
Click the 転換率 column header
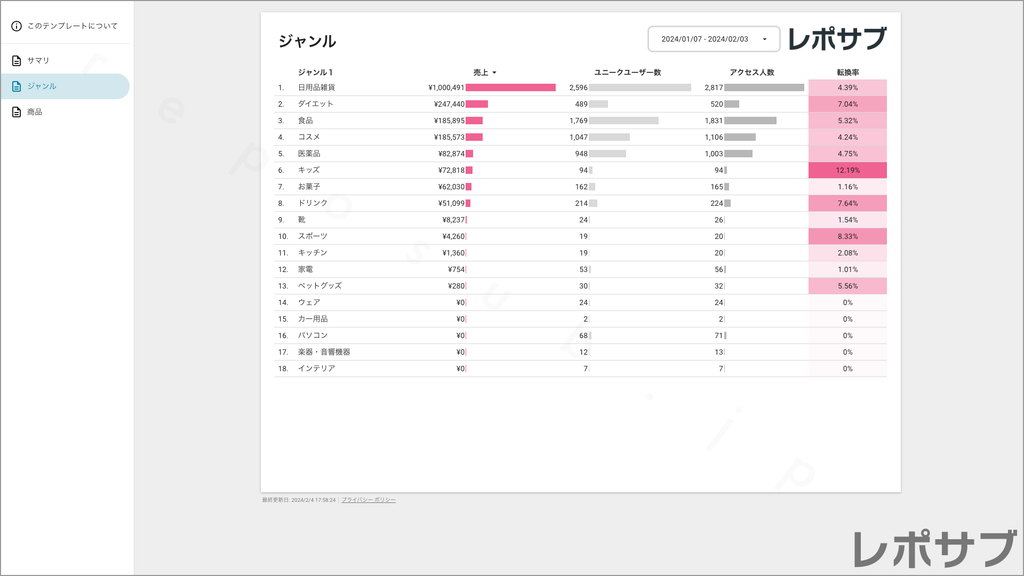click(848, 72)
